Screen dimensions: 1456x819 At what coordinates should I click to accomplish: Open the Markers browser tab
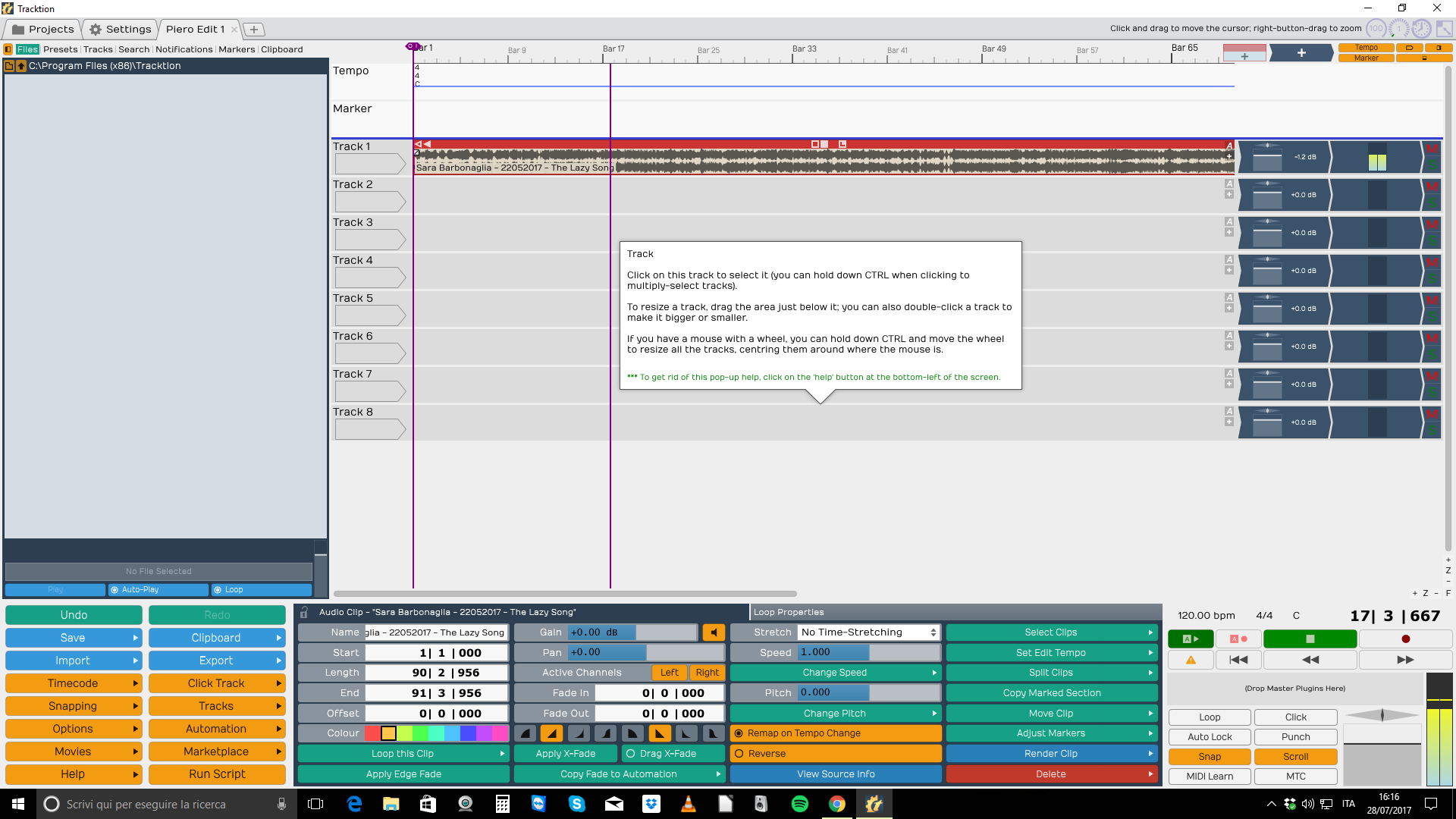tap(237, 49)
